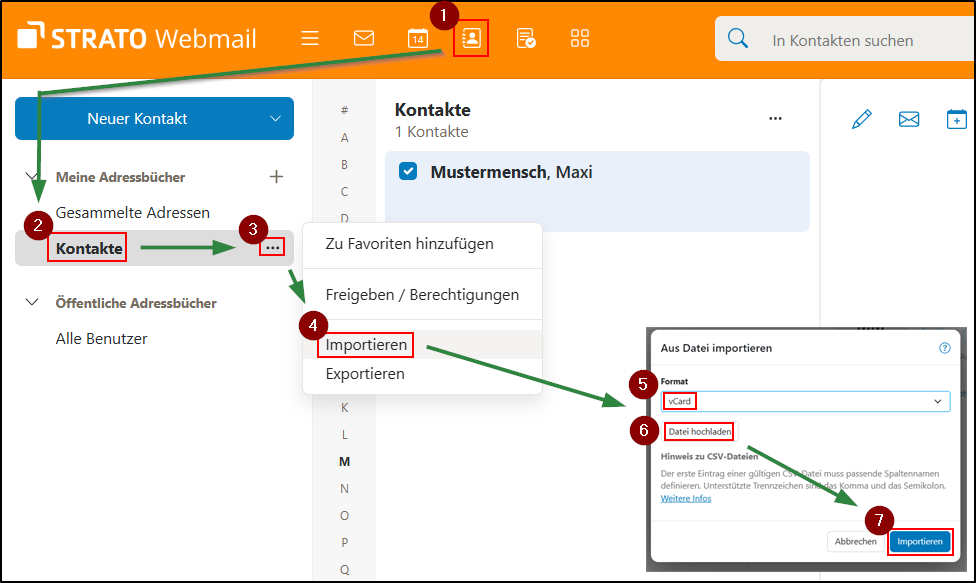Select Gesammelte Adressen address book
Image resolution: width=976 pixels, height=583 pixels.
pos(133,213)
